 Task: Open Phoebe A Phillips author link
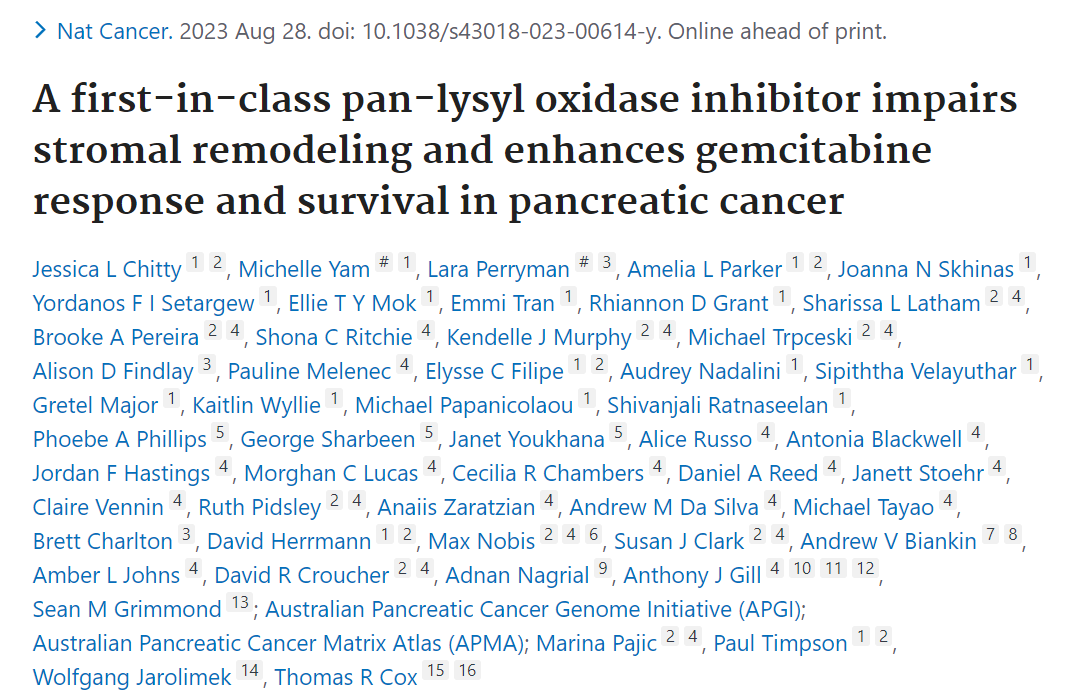point(119,439)
